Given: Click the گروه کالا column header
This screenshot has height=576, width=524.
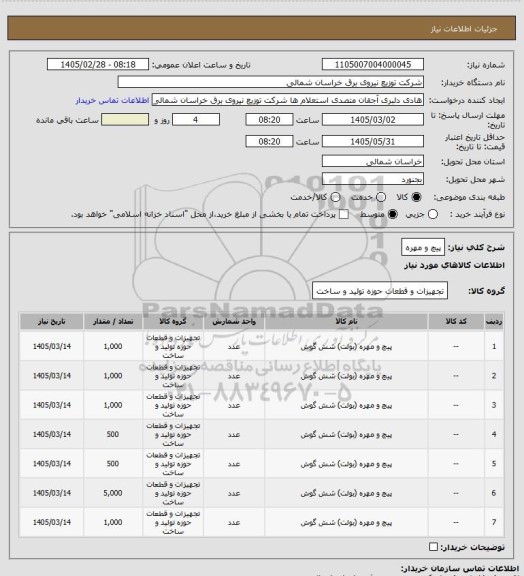Looking at the screenshot, I should click(x=173, y=321).
